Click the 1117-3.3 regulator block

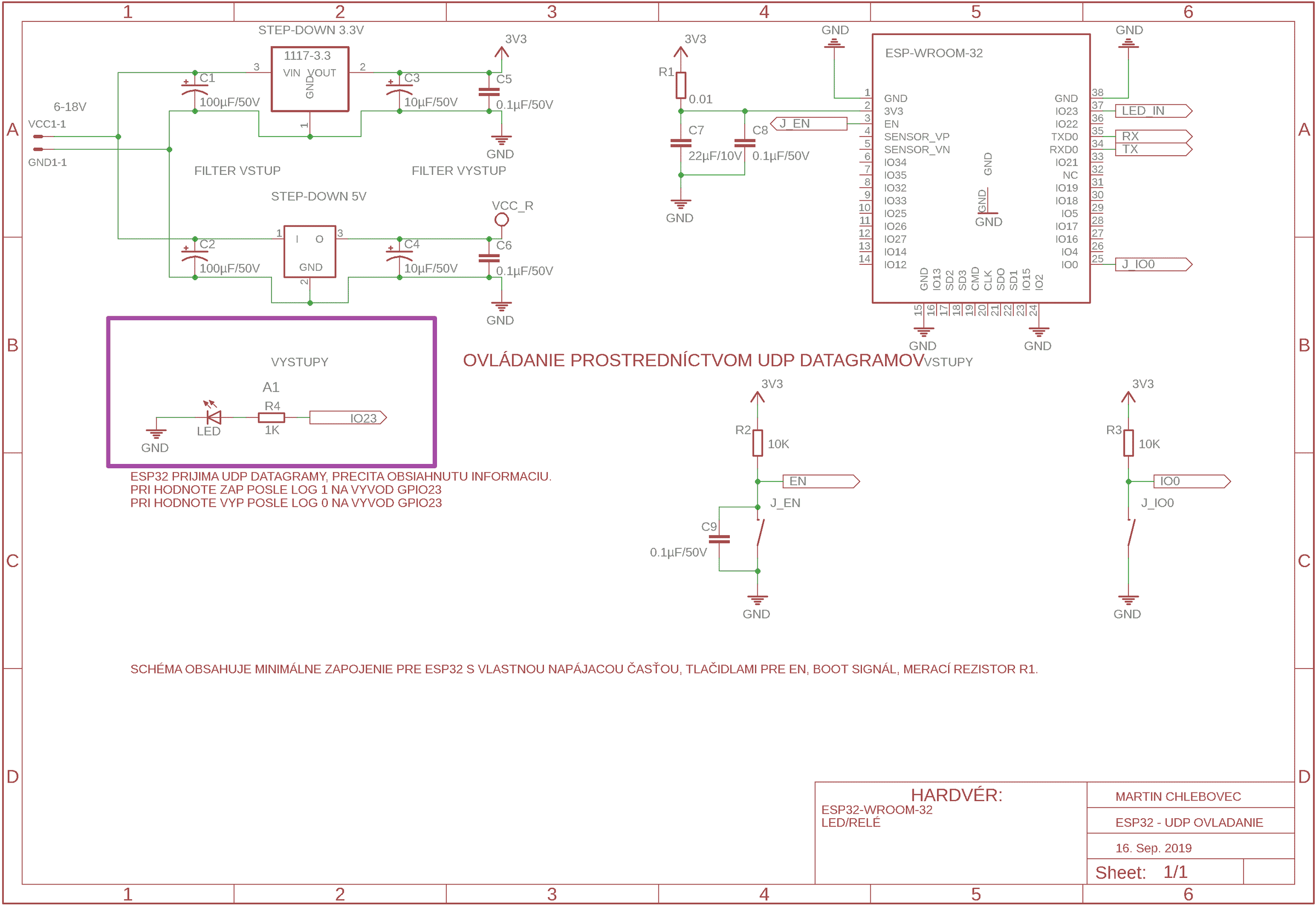click(310, 79)
